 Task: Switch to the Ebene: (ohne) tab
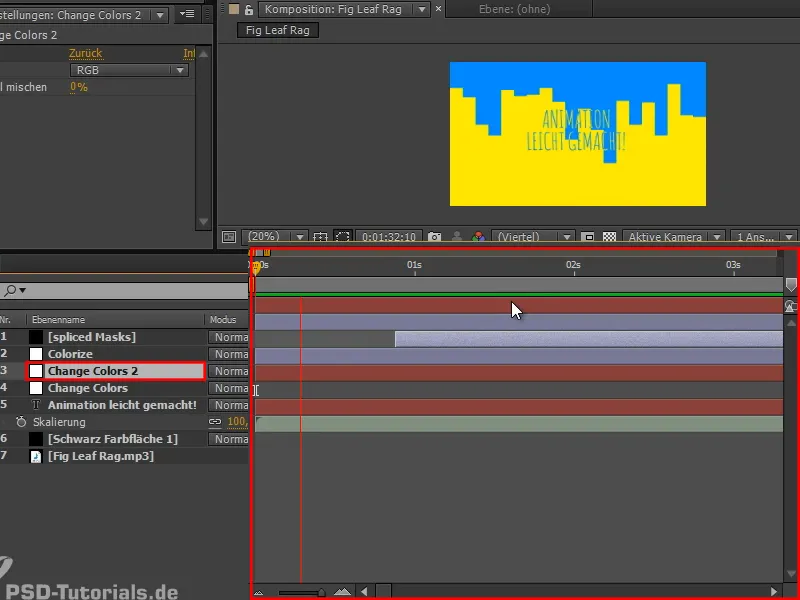(514, 9)
